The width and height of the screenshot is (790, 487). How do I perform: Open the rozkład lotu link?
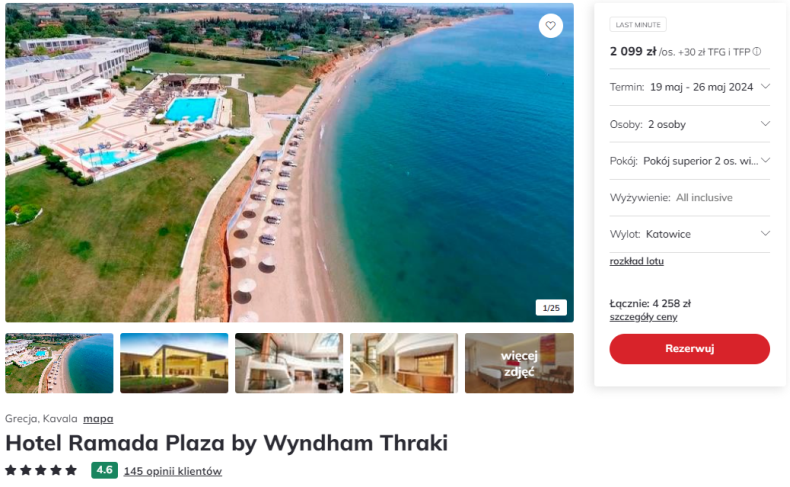[636, 261]
